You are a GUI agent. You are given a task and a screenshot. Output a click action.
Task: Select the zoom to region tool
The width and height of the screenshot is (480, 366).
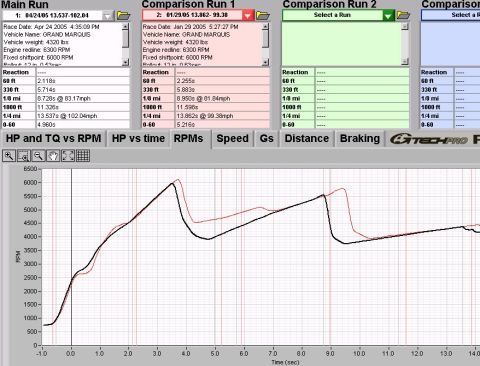24,156
